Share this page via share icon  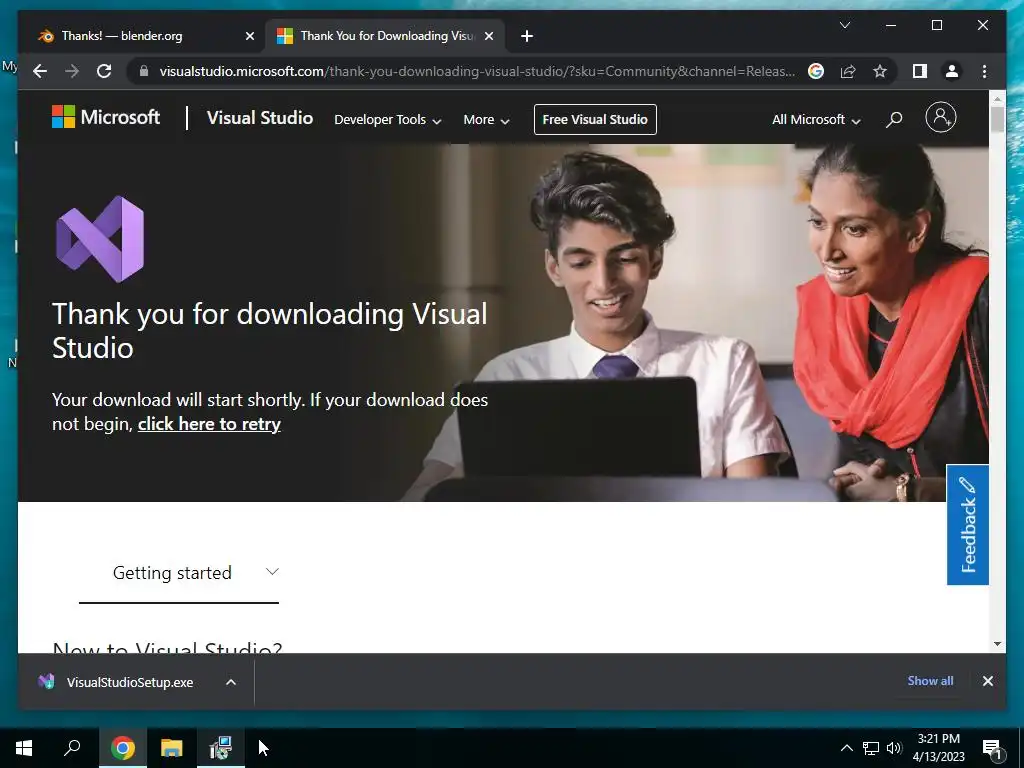click(x=848, y=71)
